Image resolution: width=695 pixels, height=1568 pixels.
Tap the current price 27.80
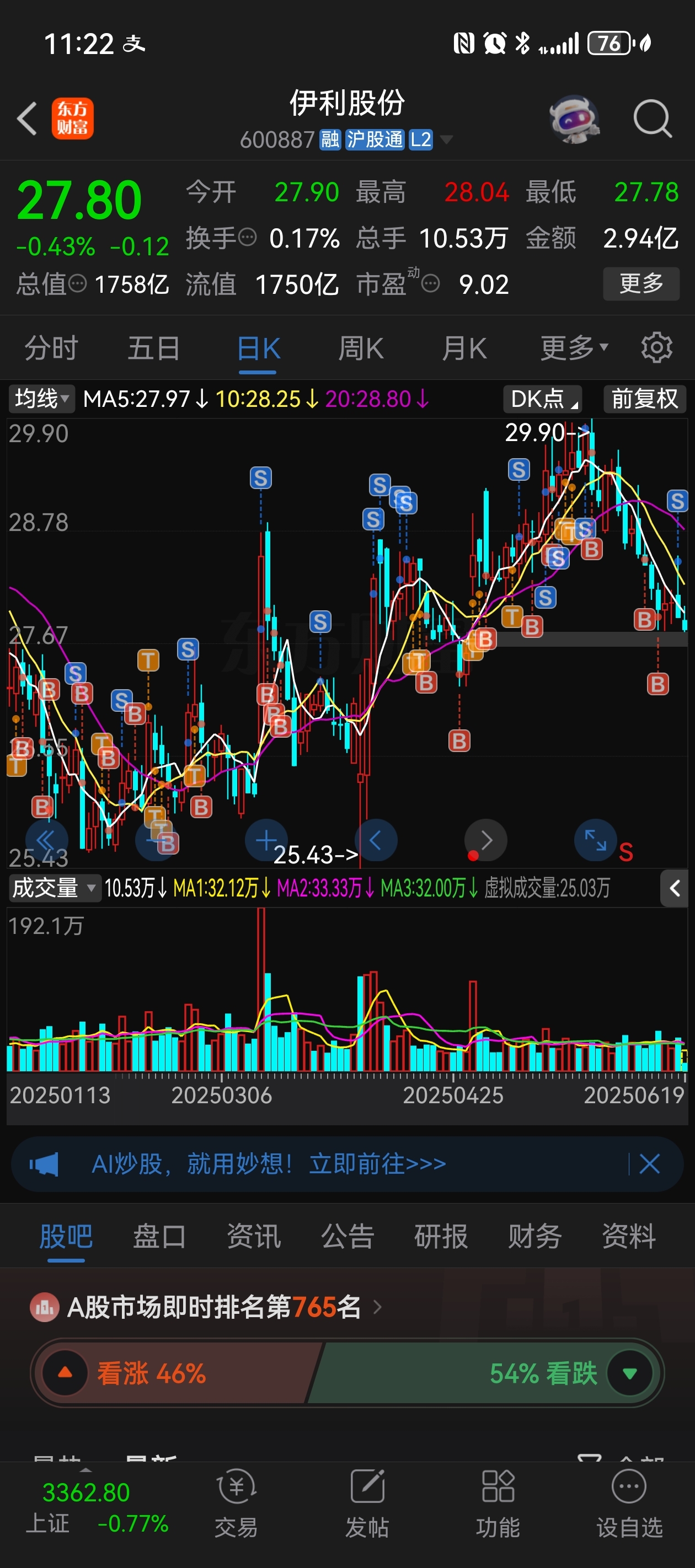pos(79,200)
